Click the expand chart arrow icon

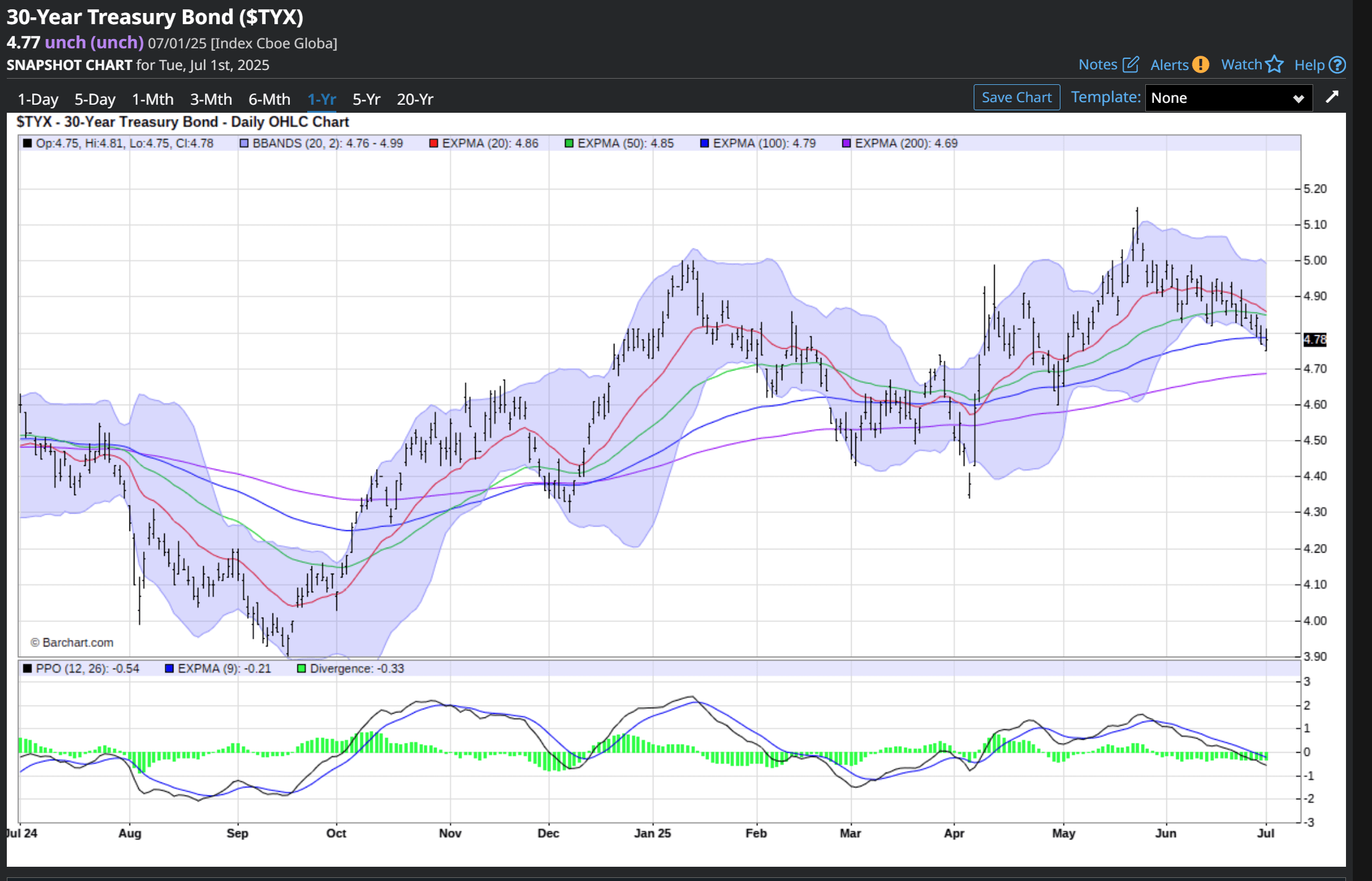[x=1332, y=97]
